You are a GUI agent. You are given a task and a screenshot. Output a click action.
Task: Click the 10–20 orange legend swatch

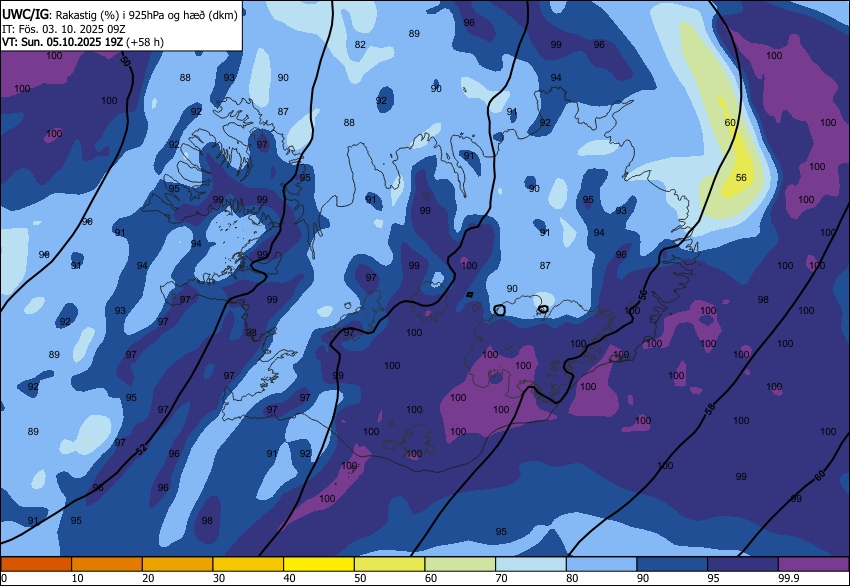click(x=107, y=564)
